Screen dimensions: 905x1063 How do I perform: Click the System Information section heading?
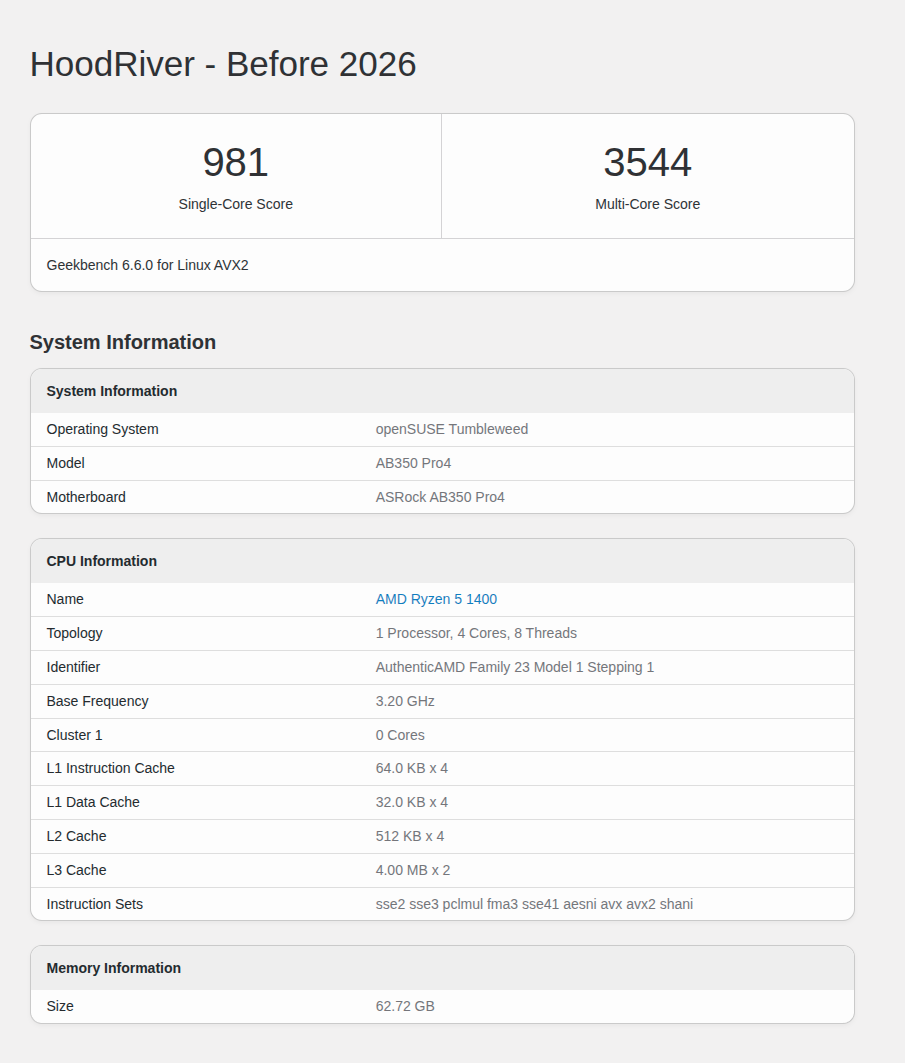(x=122, y=342)
